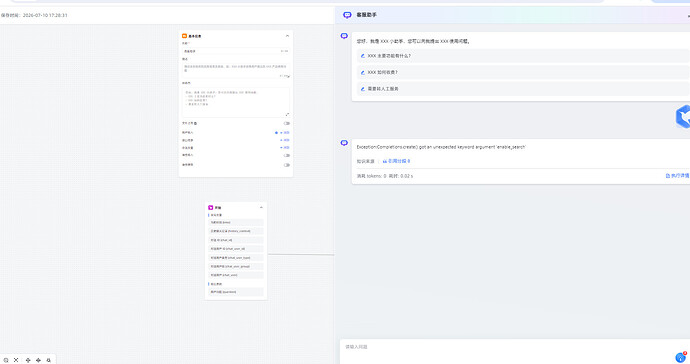Click the application name input field

tap(236, 51)
